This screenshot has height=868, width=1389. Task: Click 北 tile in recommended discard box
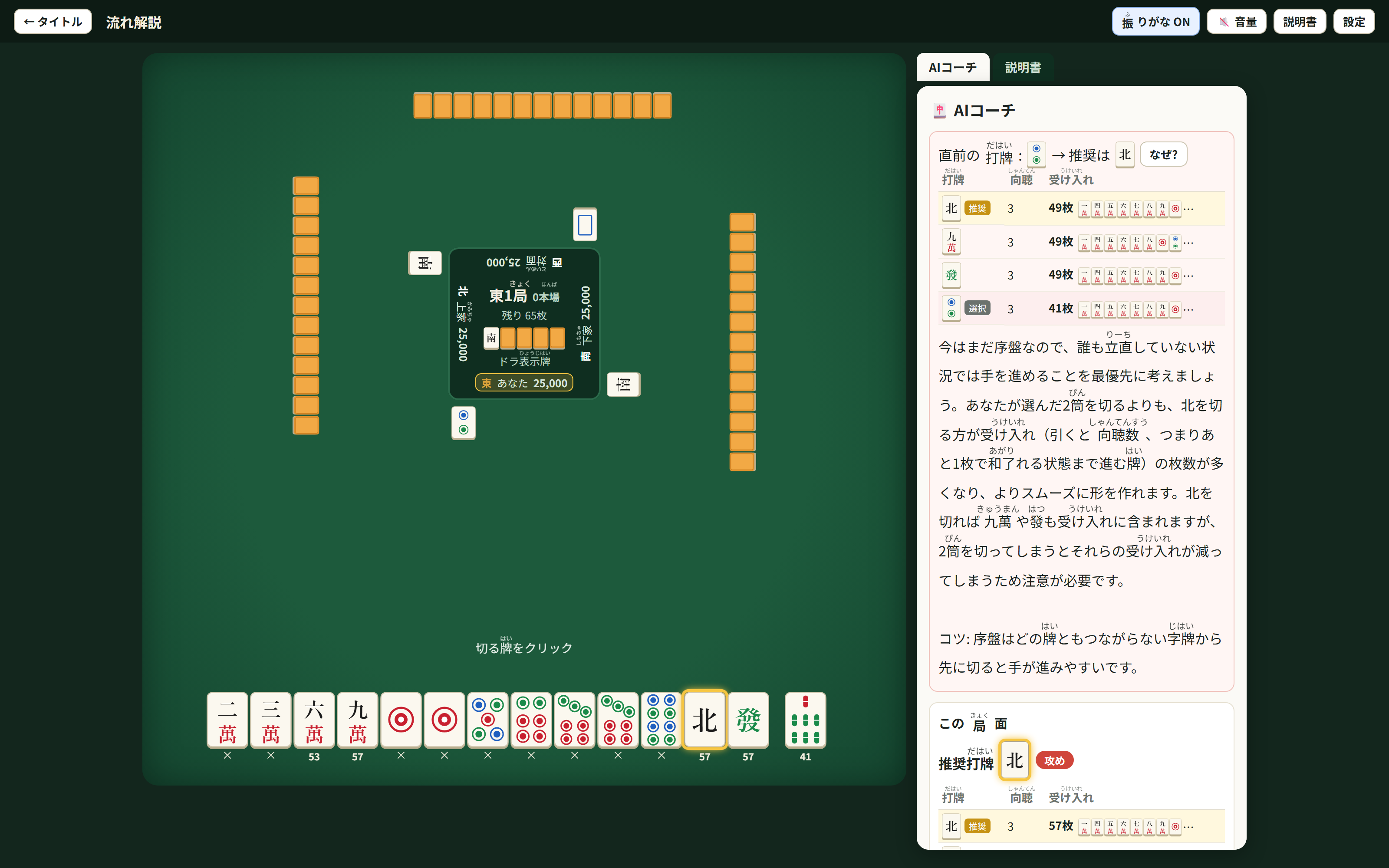pyautogui.click(x=1014, y=760)
